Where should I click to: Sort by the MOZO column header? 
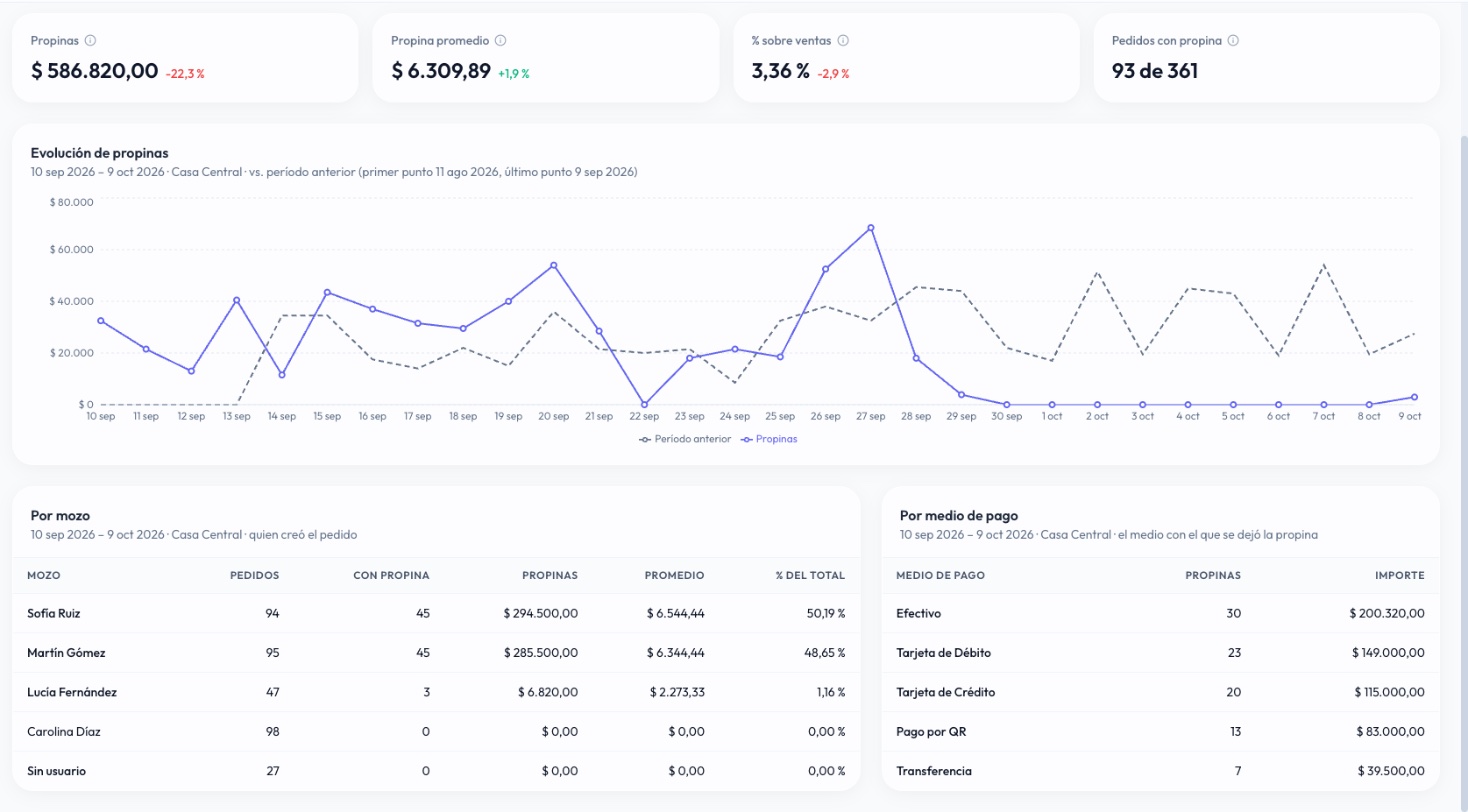click(42, 576)
